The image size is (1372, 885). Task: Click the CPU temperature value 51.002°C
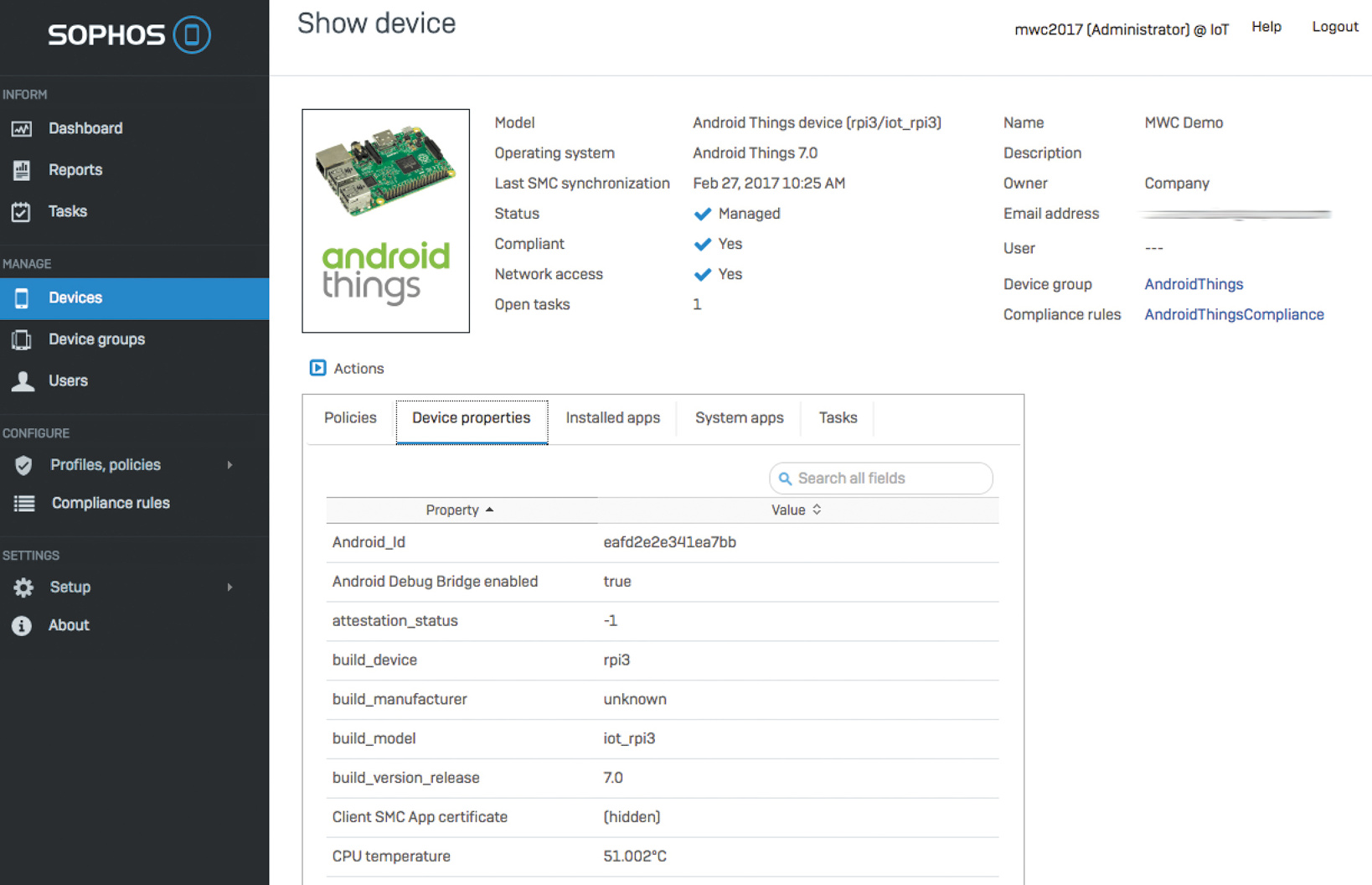tap(635, 857)
